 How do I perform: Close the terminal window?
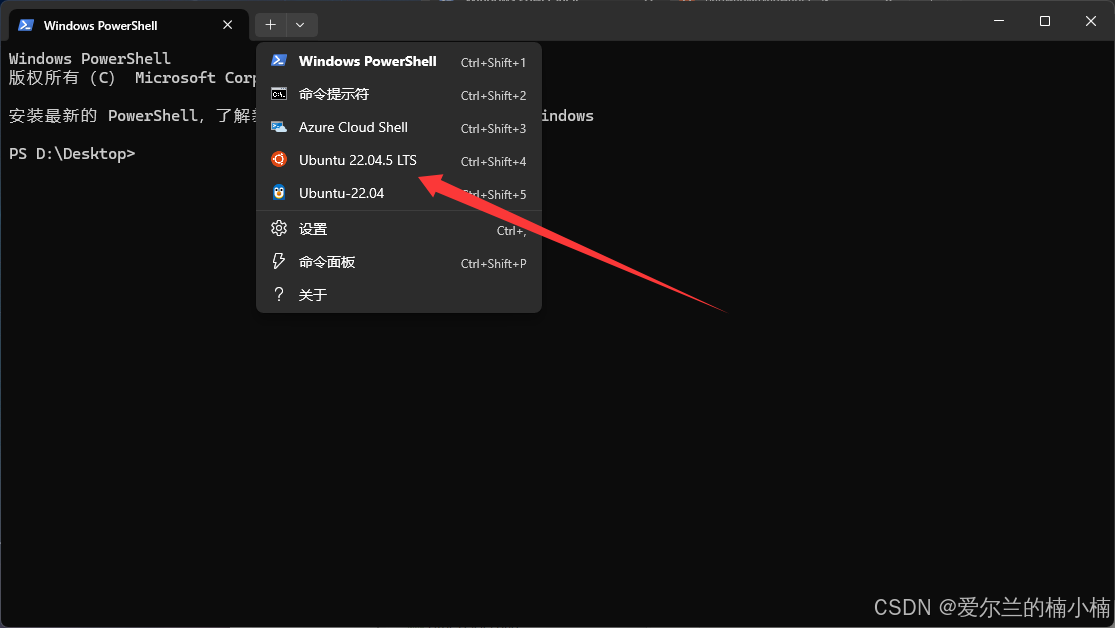[x=1091, y=21]
